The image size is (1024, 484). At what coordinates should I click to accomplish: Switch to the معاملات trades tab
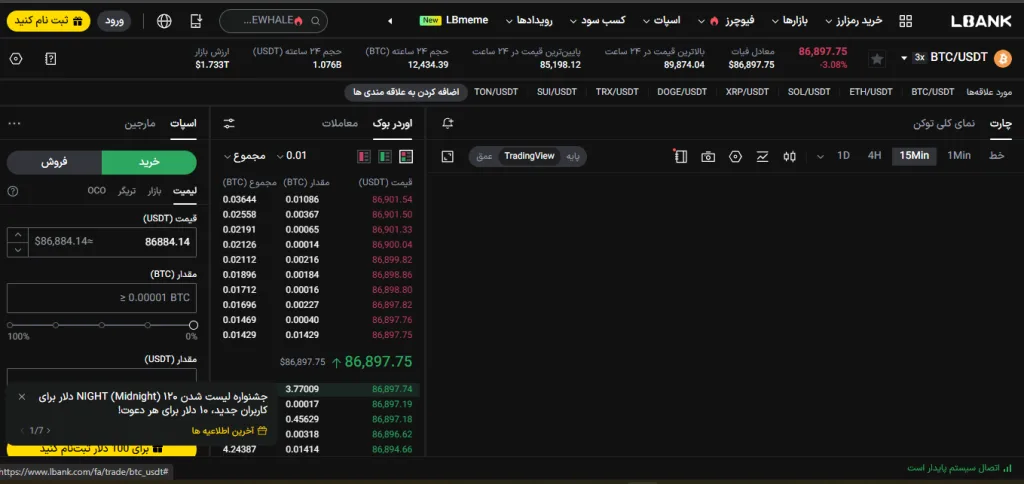[x=341, y=123]
